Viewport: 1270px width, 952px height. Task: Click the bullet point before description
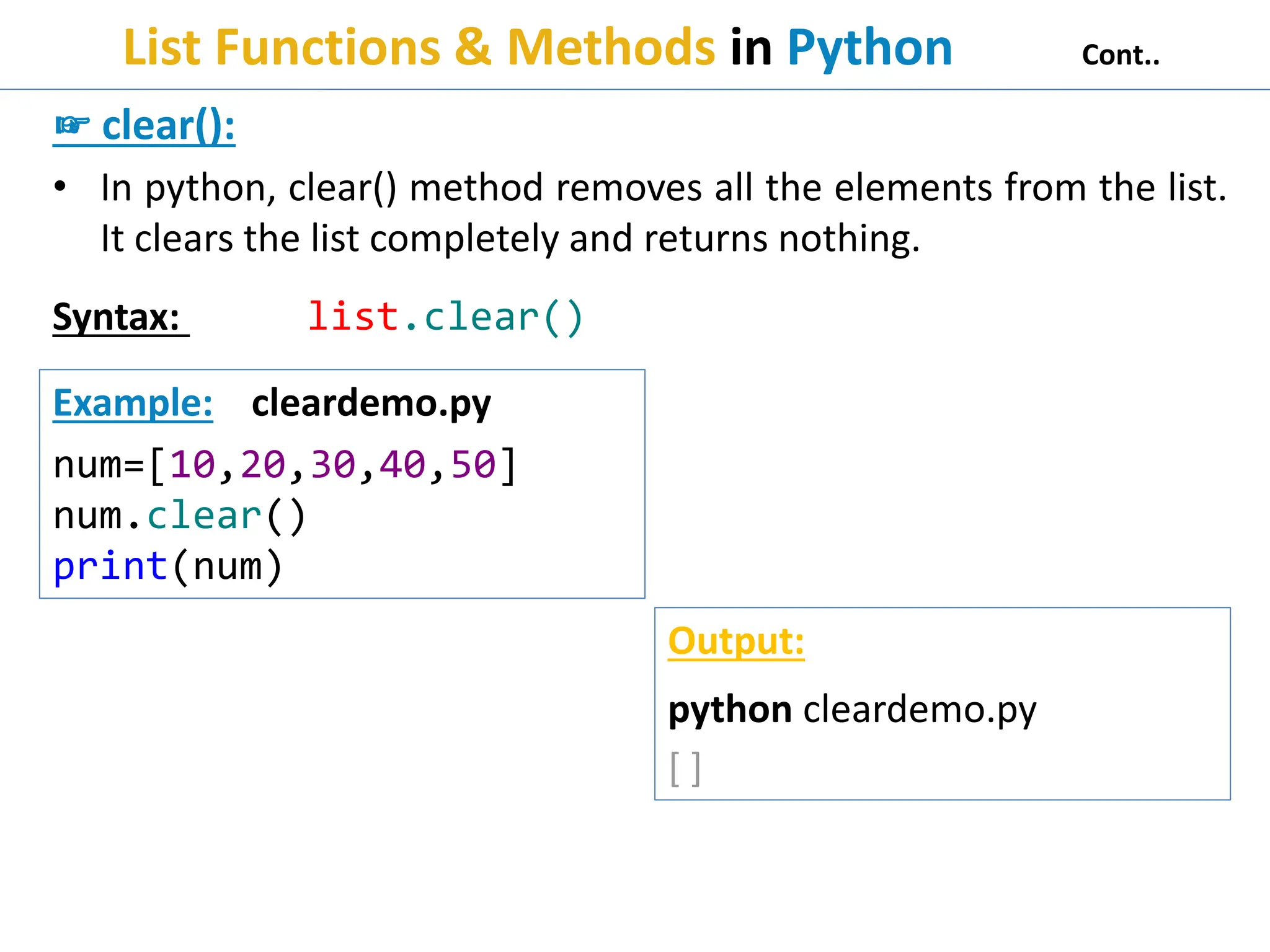click(60, 186)
